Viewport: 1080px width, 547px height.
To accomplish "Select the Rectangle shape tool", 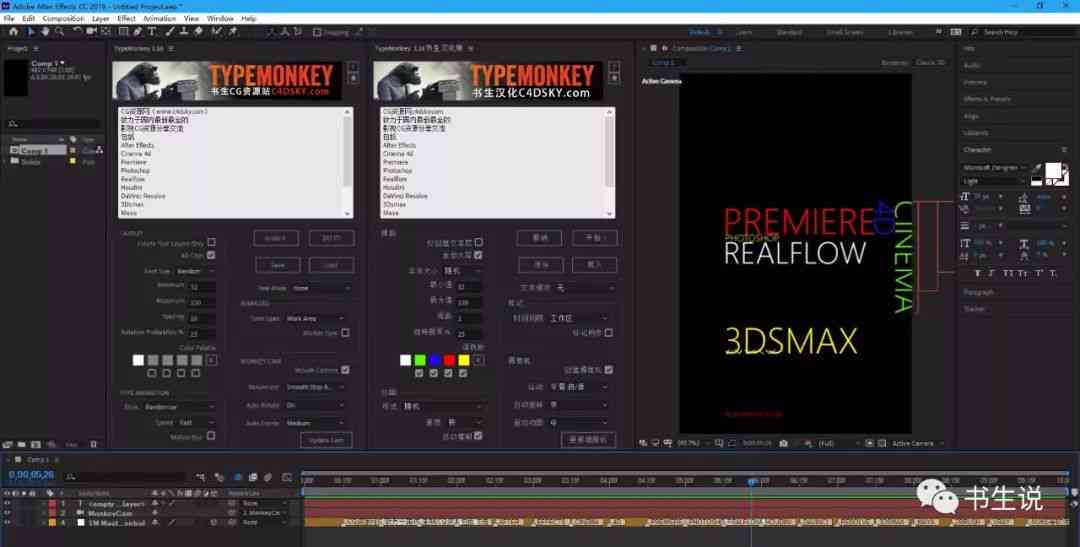I will pyautogui.click(x=123, y=32).
